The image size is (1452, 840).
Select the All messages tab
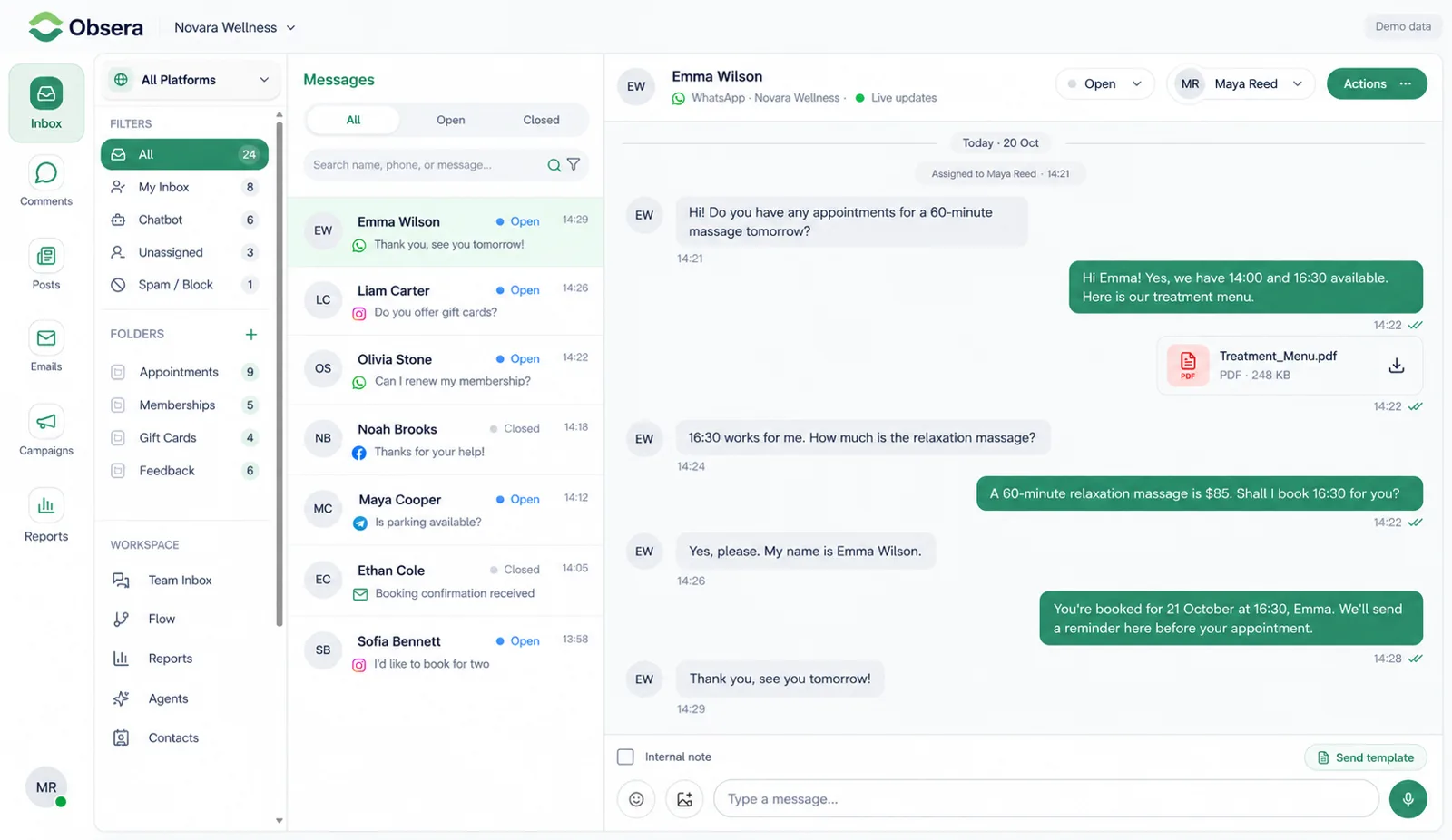tap(353, 120)
